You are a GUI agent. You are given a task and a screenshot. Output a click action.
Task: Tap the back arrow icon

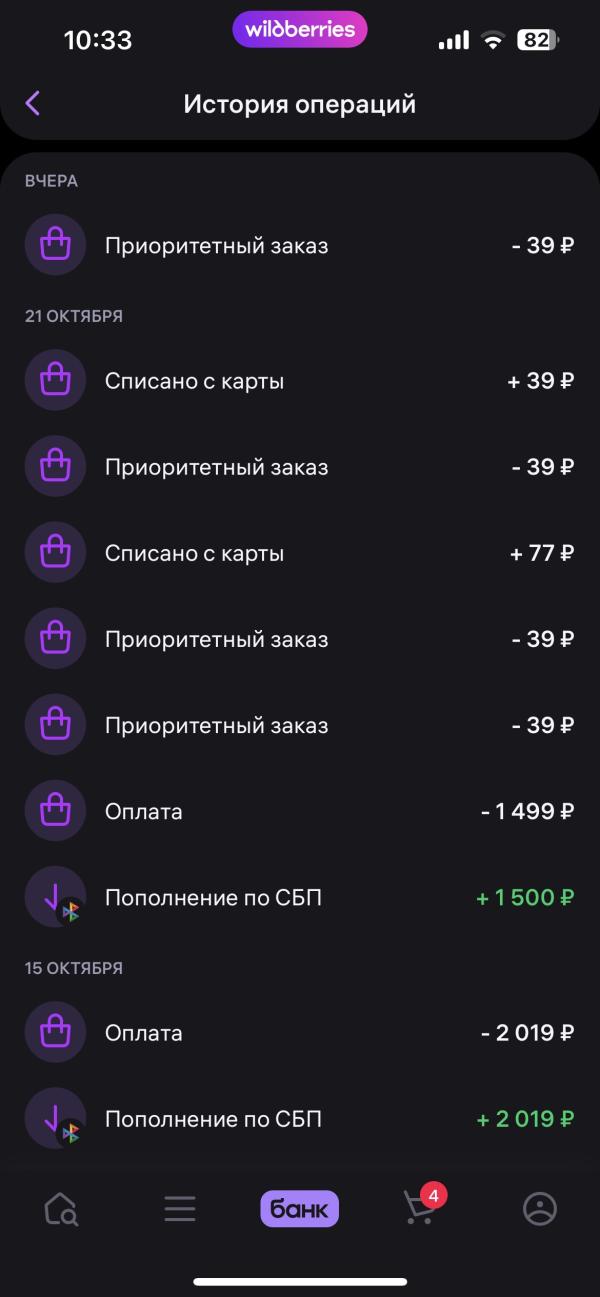pos(33,103)
